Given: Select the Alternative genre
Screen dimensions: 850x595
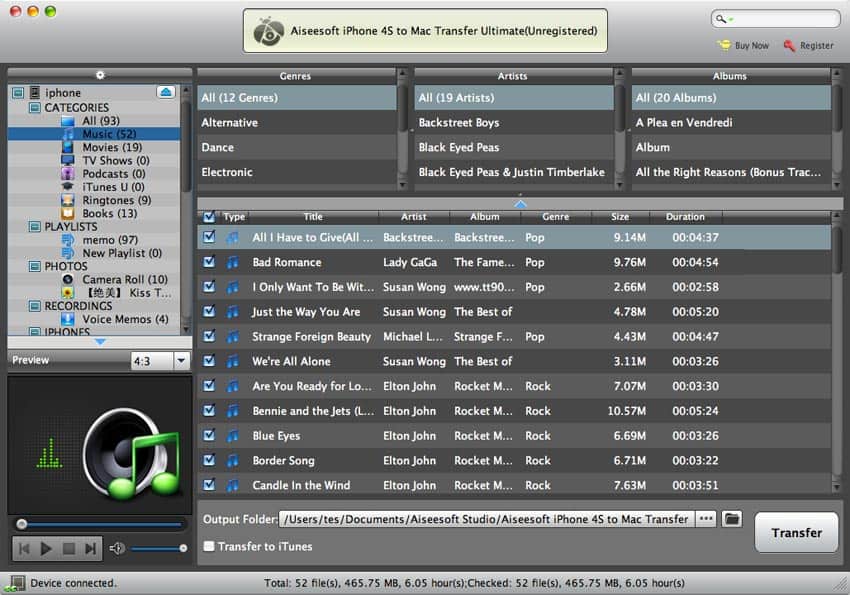Looking at the screenshot, I should point(297,122).
